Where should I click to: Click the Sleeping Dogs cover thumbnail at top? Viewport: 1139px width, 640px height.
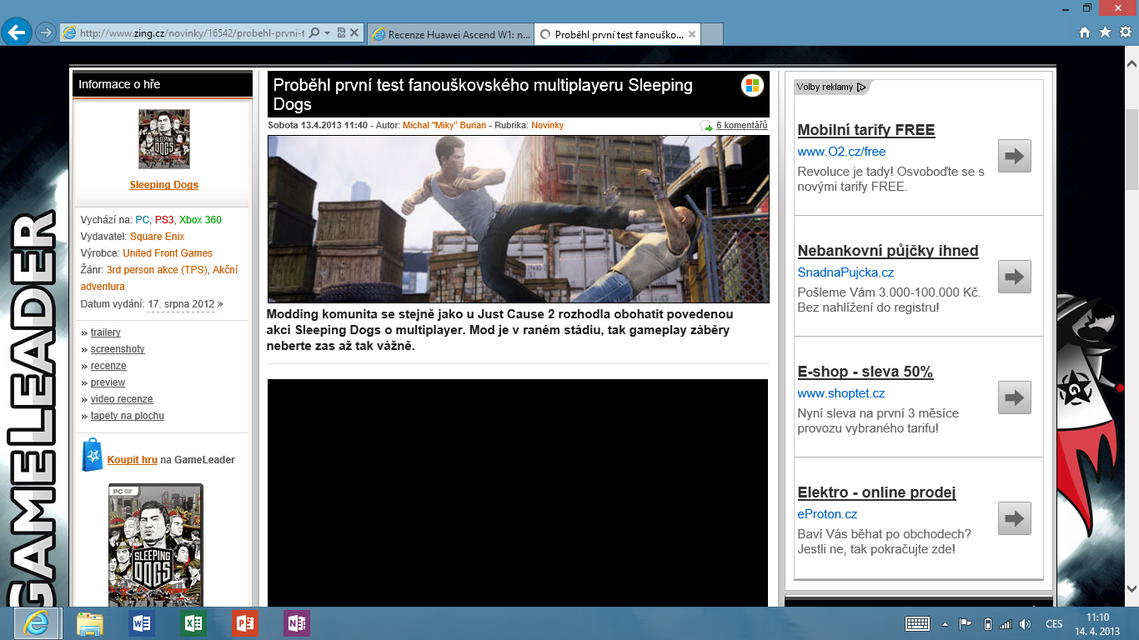pos(163,139)
